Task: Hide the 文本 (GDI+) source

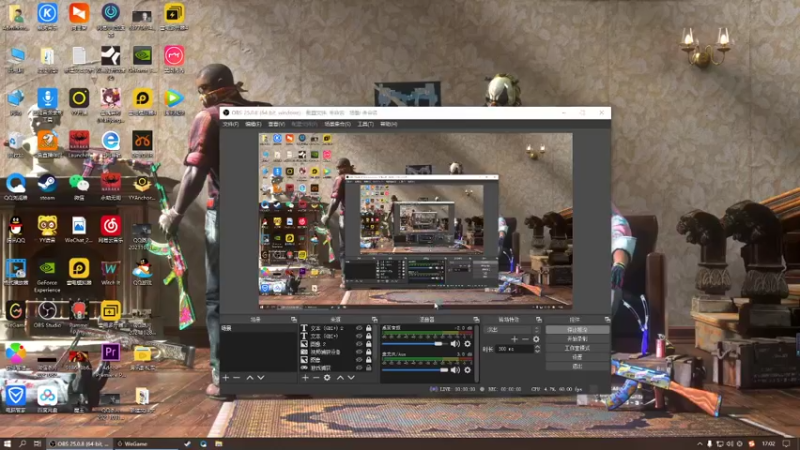Action: tap(359, 336)
